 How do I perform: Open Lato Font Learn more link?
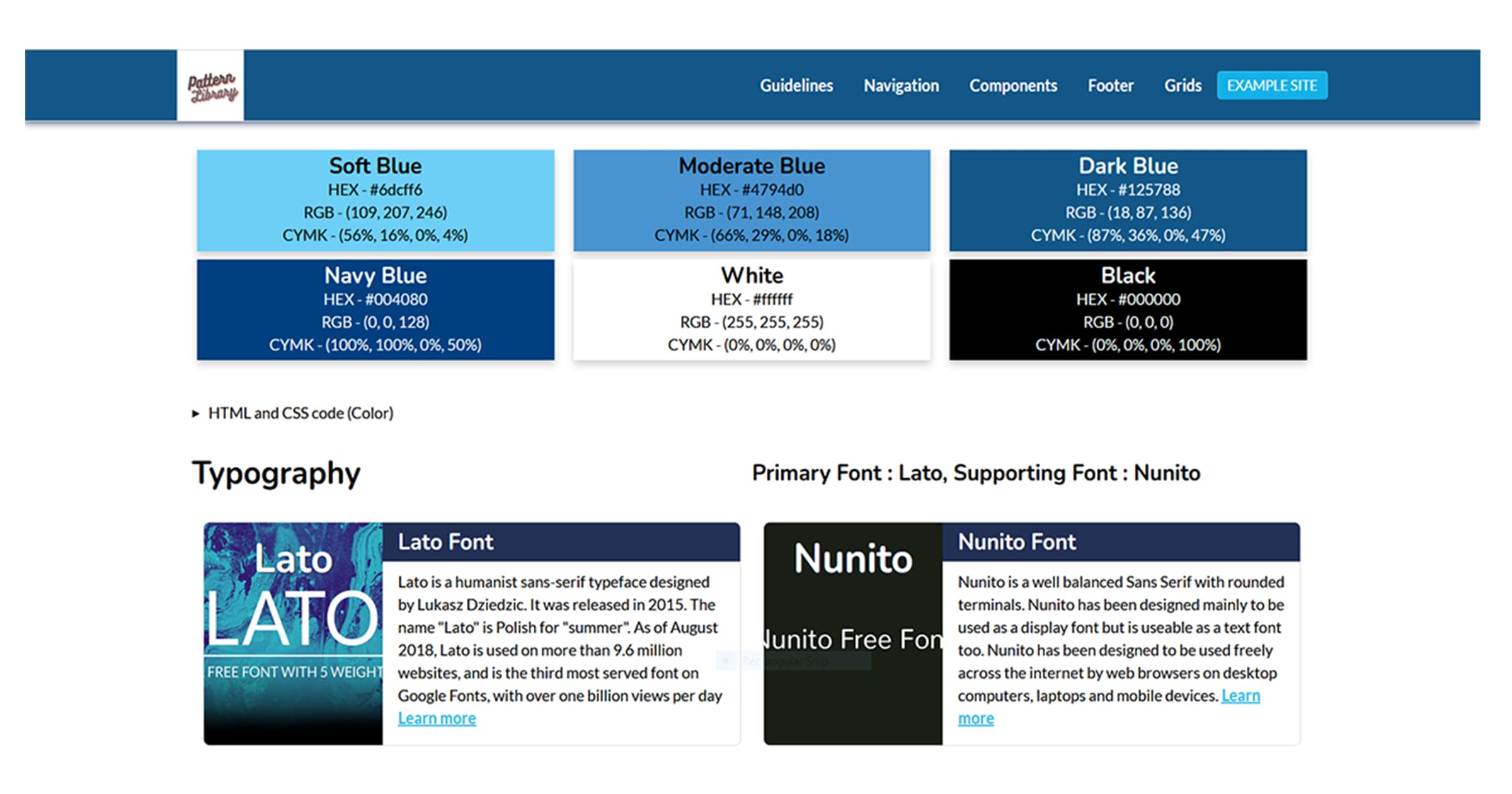coord(437,718)
